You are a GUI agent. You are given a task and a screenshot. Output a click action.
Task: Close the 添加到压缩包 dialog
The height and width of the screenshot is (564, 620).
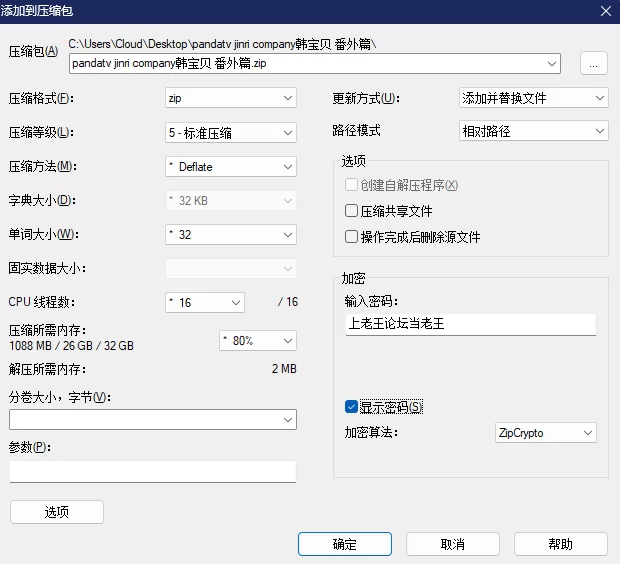(x=606, y=11)
